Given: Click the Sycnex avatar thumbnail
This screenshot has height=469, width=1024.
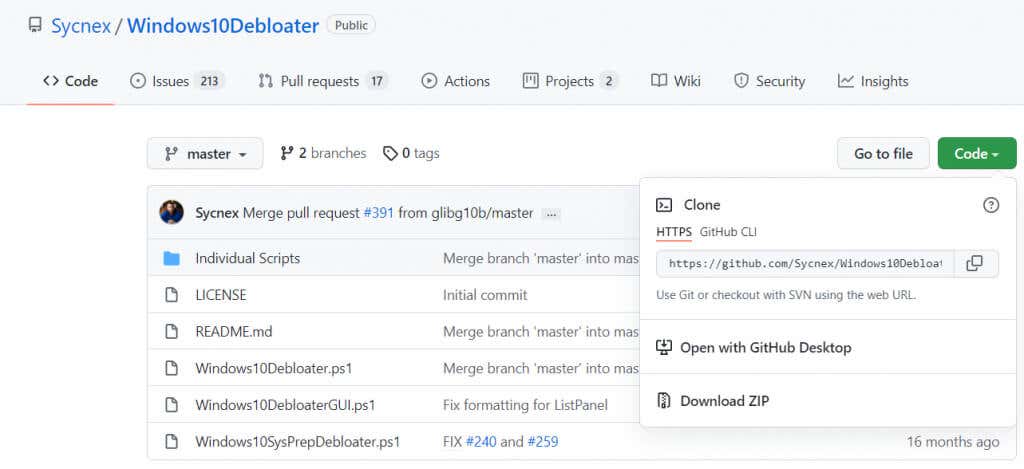Looking at the screenshot, I should click(x=172, y=212).
